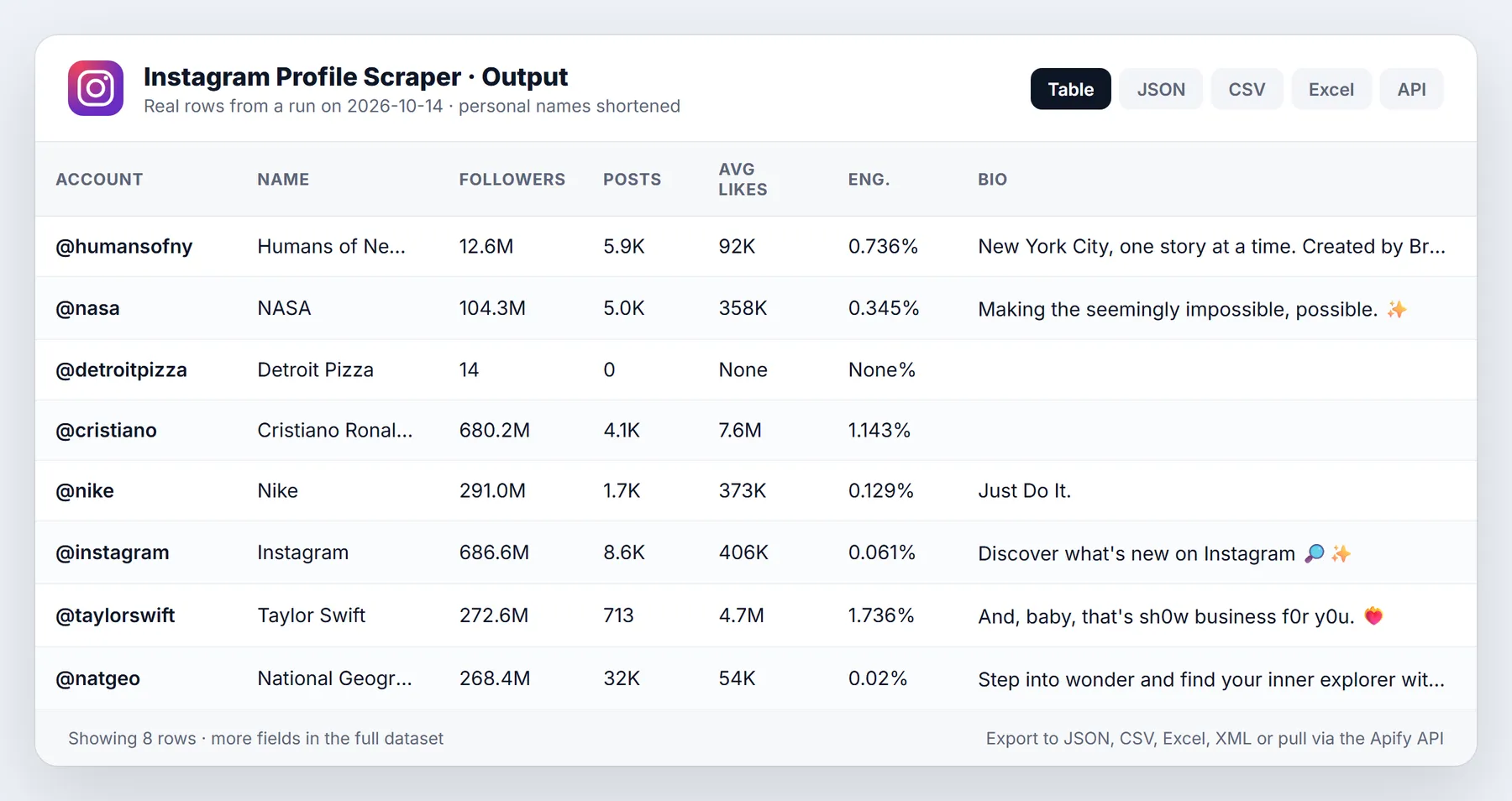1512x801 pixels.
Task: Select the @nike account cell
Action: [85, 491]
